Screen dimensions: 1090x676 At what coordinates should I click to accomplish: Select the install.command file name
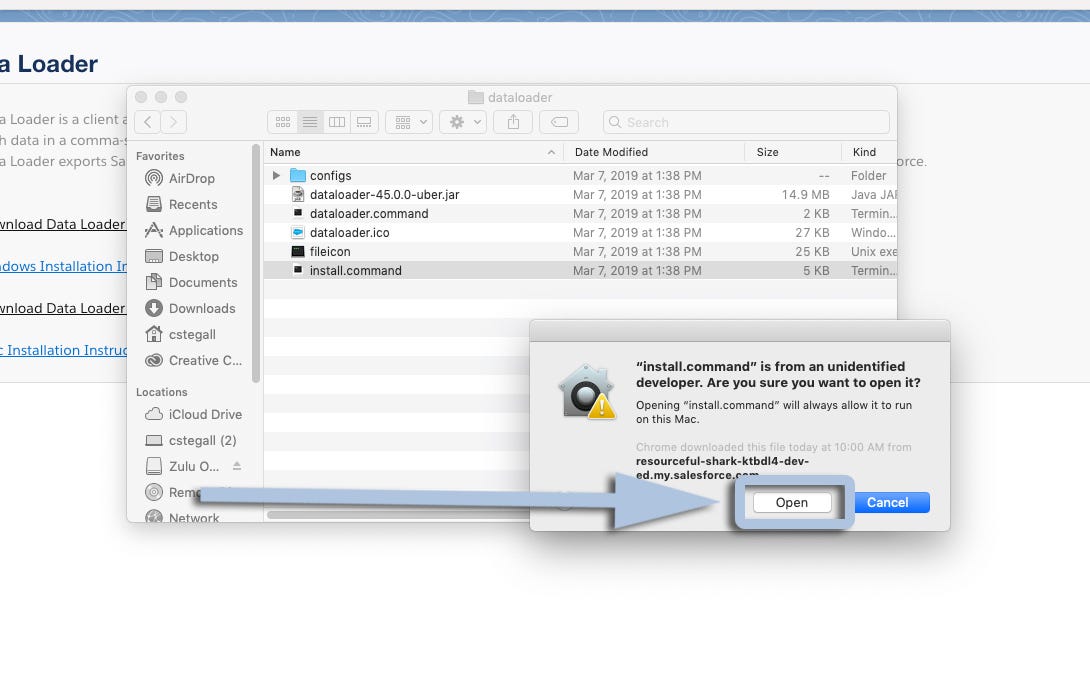tap(356, 271)
